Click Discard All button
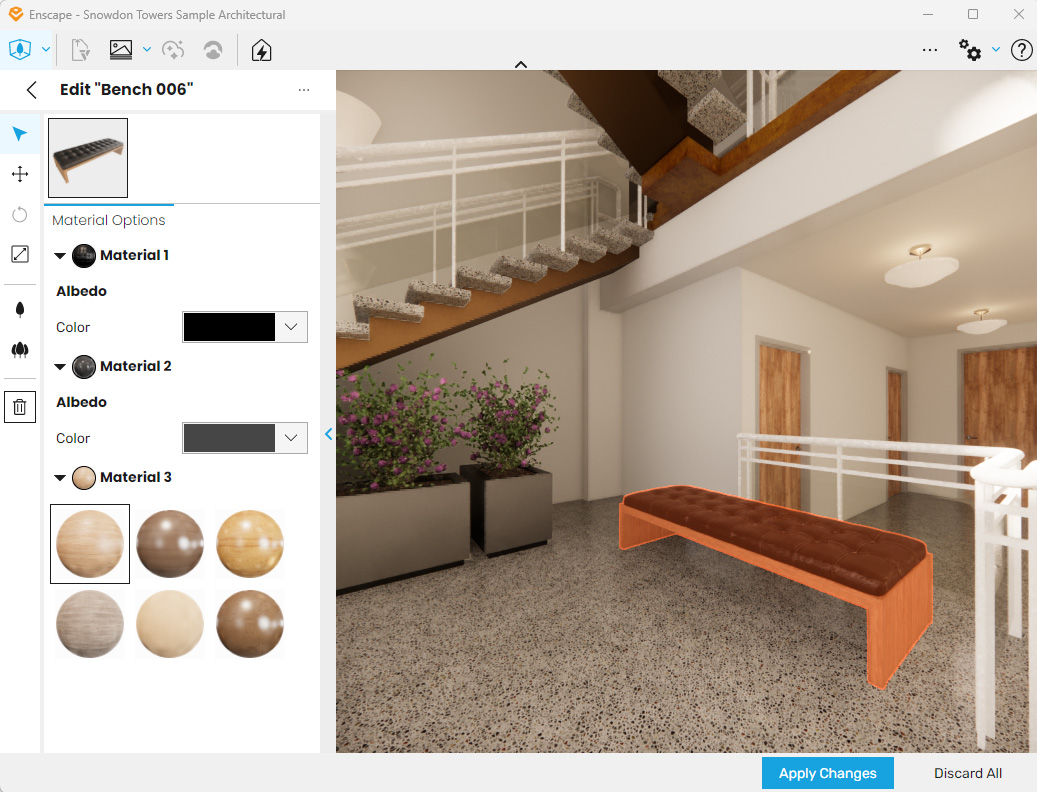Image resolution: width=1037 pixels, height=792 pixels. [x=968, y=773]
